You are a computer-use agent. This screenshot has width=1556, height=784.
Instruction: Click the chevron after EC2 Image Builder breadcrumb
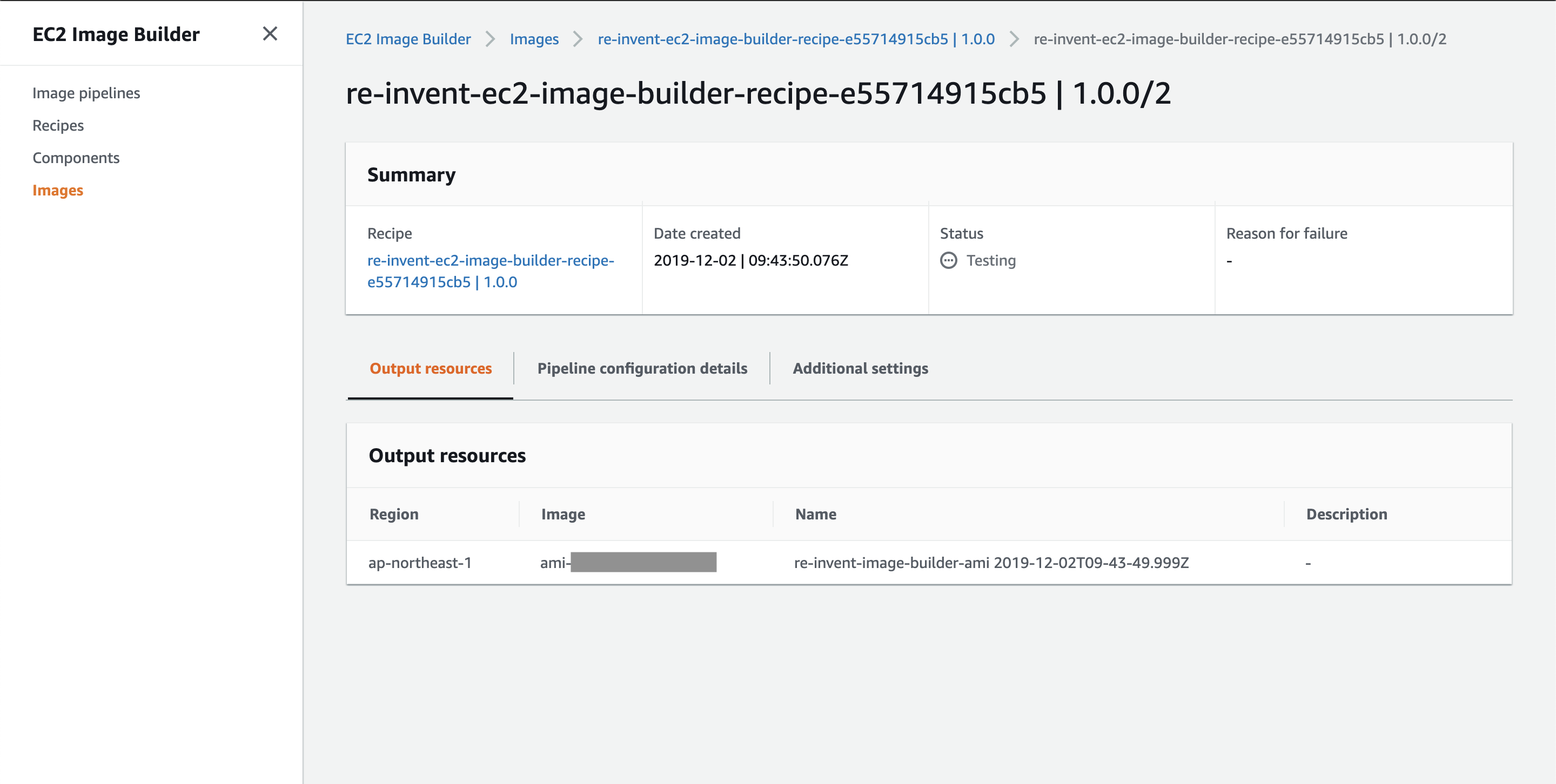click(490, 39)
